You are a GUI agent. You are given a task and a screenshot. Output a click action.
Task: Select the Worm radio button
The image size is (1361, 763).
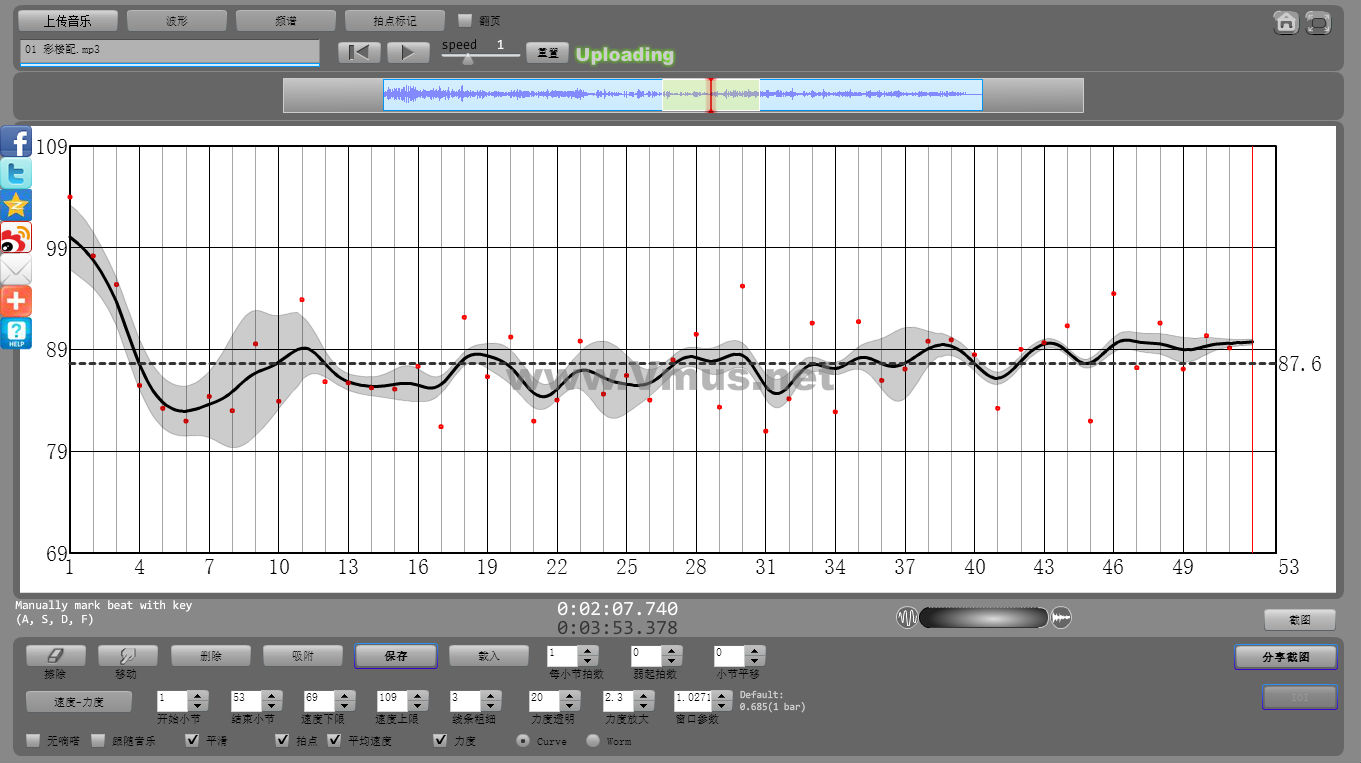593,741
